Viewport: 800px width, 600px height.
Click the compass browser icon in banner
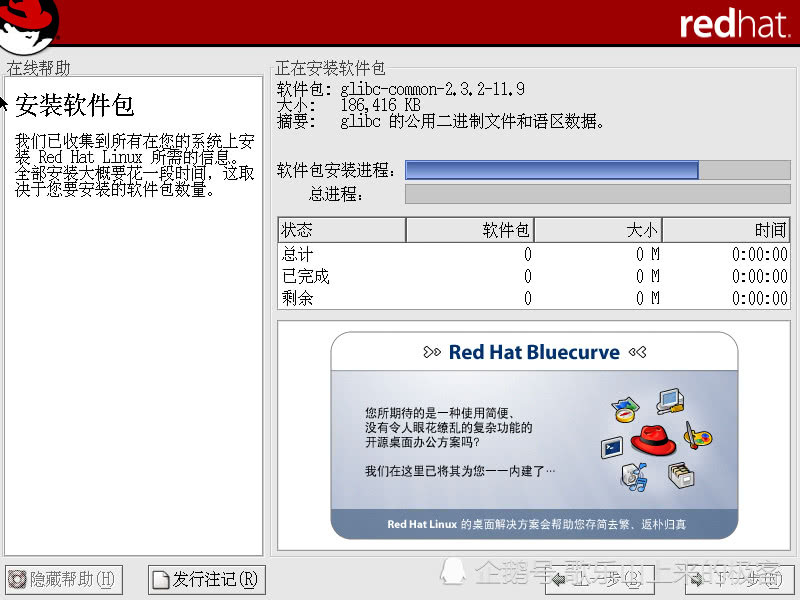point(625,410)
